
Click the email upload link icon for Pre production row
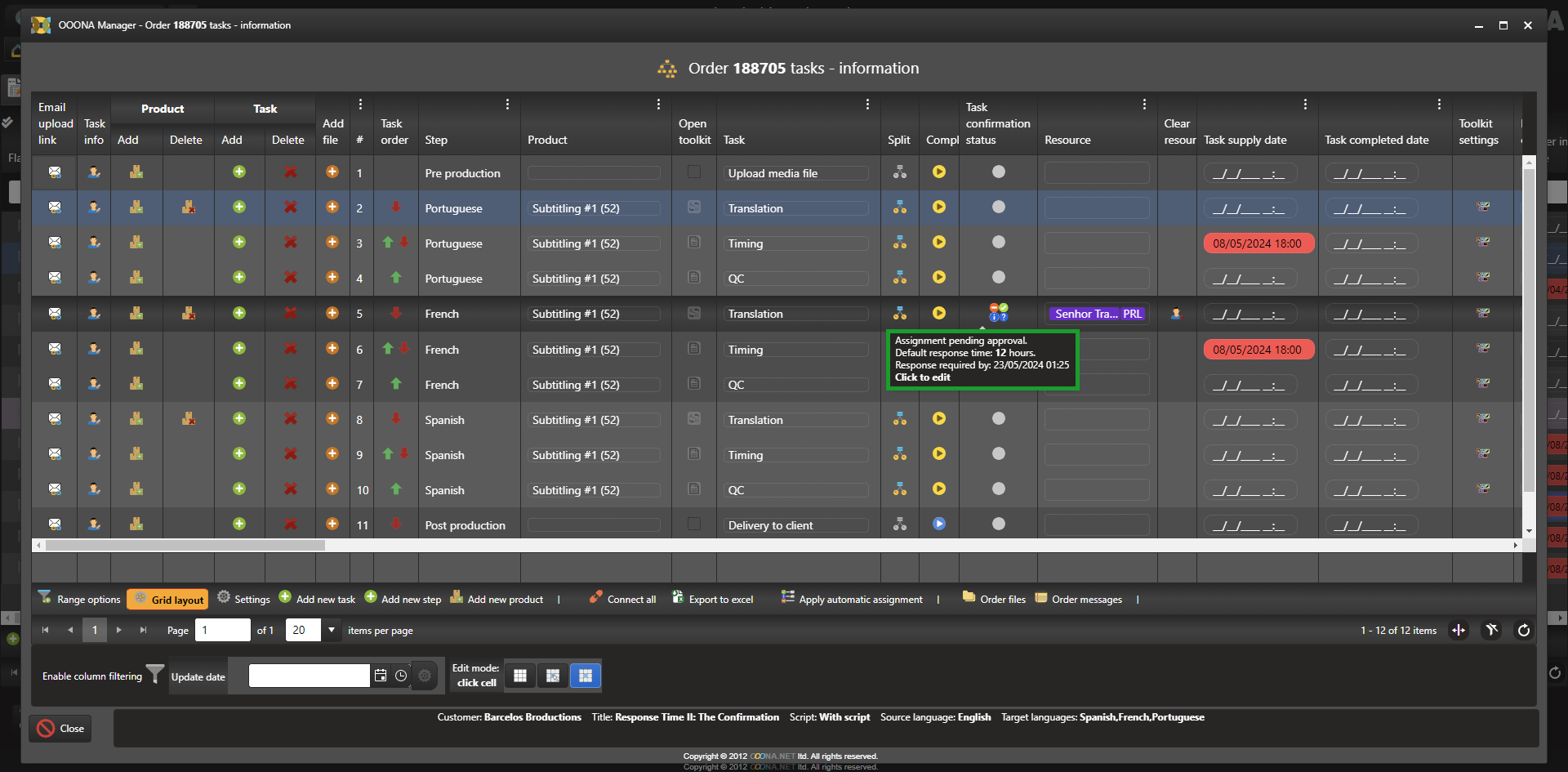coord(55,172)
